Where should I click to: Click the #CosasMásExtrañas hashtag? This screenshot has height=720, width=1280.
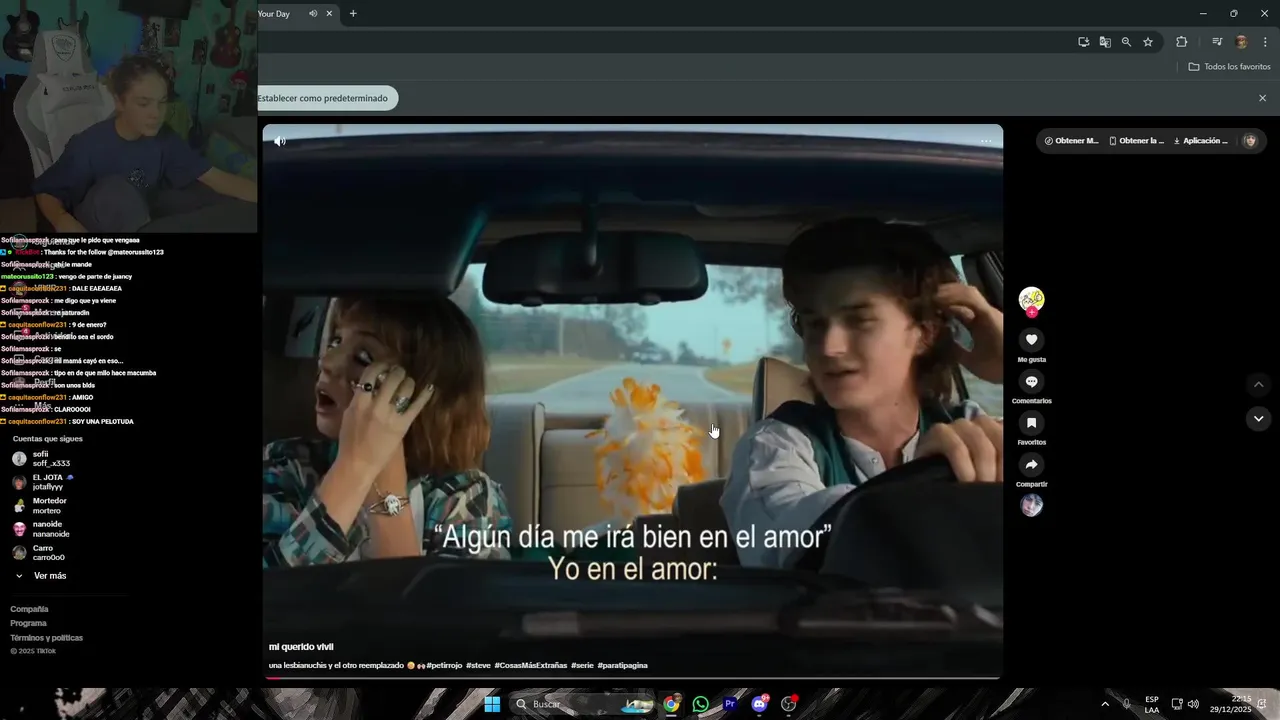coord(530,665)
